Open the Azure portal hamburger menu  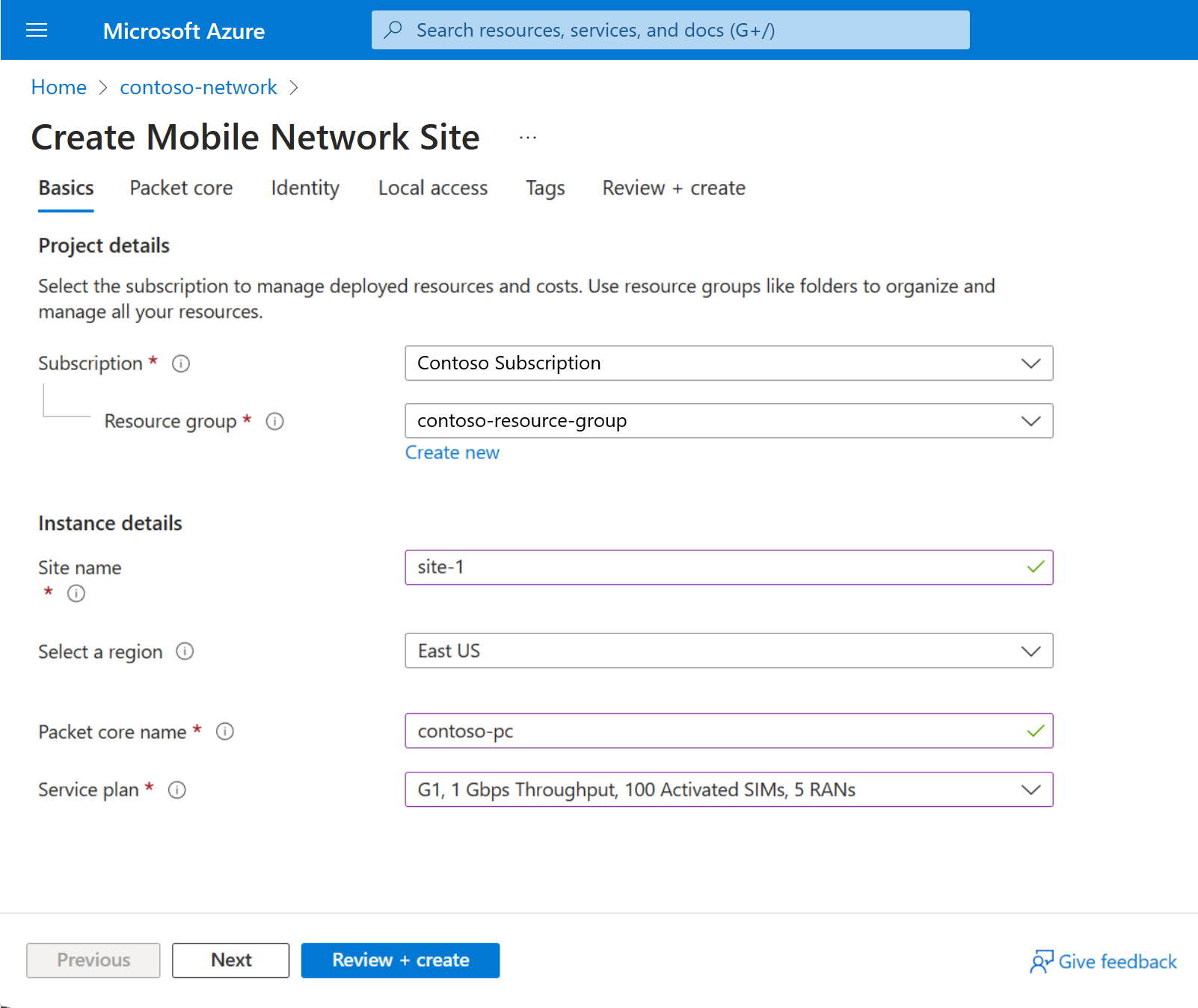(x=36, y=30)
